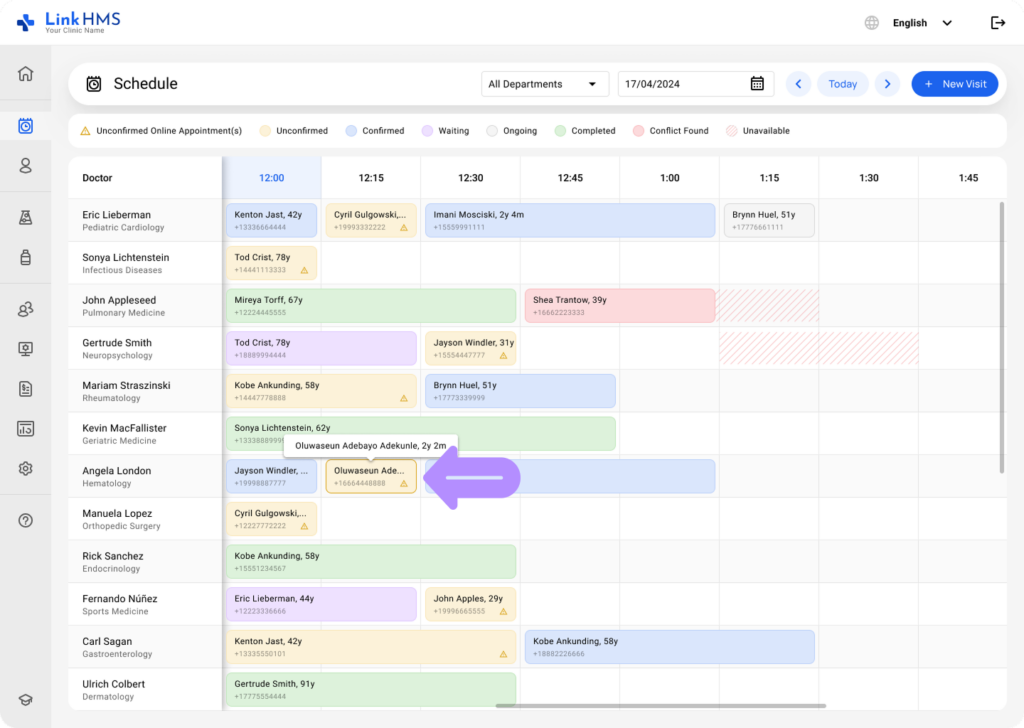Open the calendar date picker icon
This screenshot has height=728, width=1024.
point(757,84)
